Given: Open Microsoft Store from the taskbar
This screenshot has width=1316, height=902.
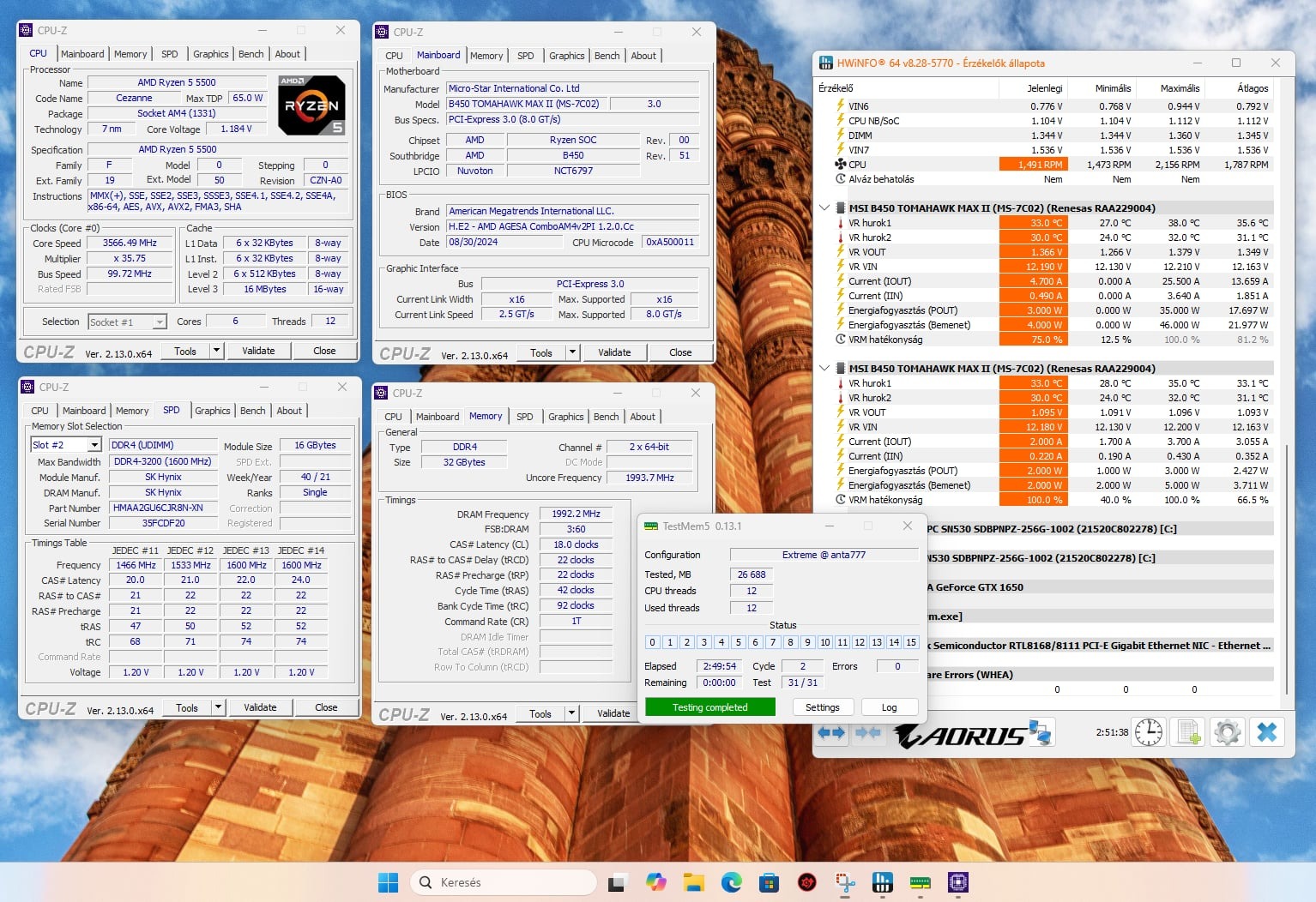Looking at the screenshot, I should (770, 882).
